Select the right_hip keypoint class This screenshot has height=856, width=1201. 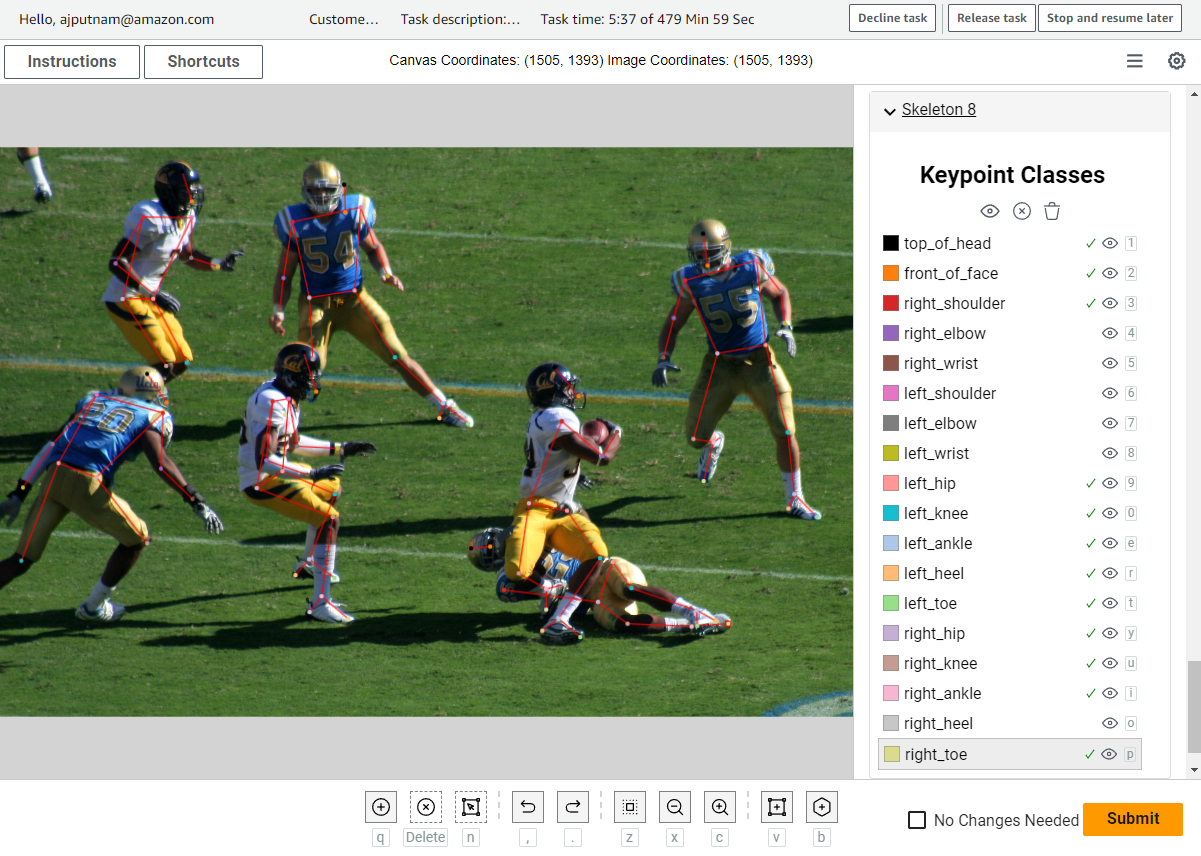934,633
